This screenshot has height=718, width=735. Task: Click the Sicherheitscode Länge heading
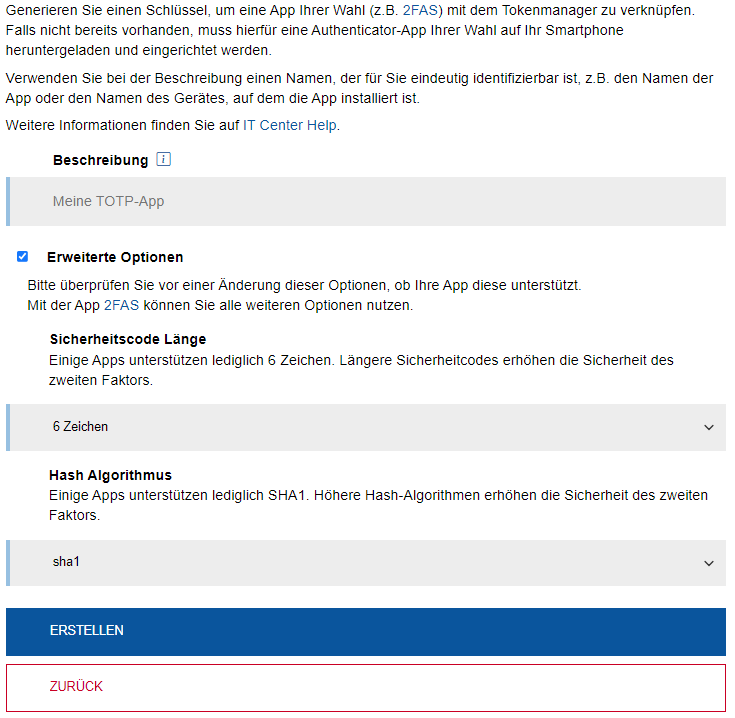tap(128, 339)
